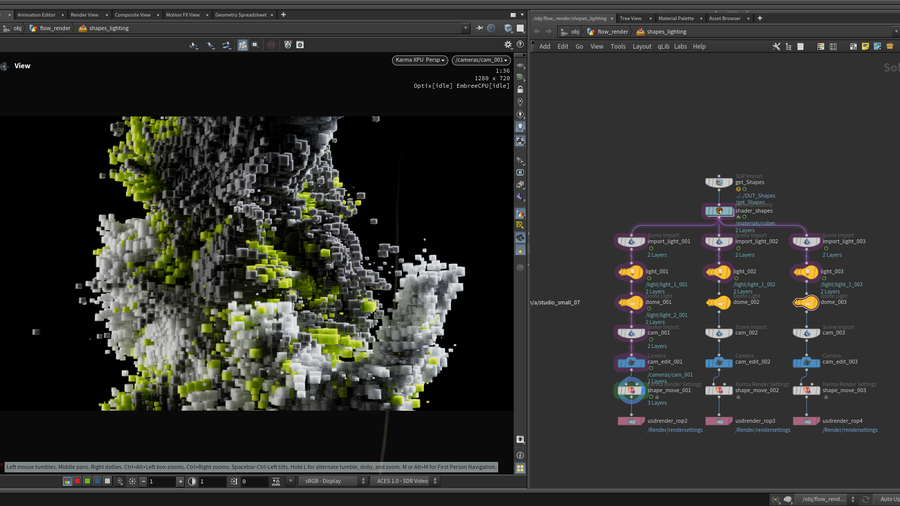This screenshot has width=900, height=506.
Task: Click the get_Shapes SOP import node
Action: pos(718,182)
